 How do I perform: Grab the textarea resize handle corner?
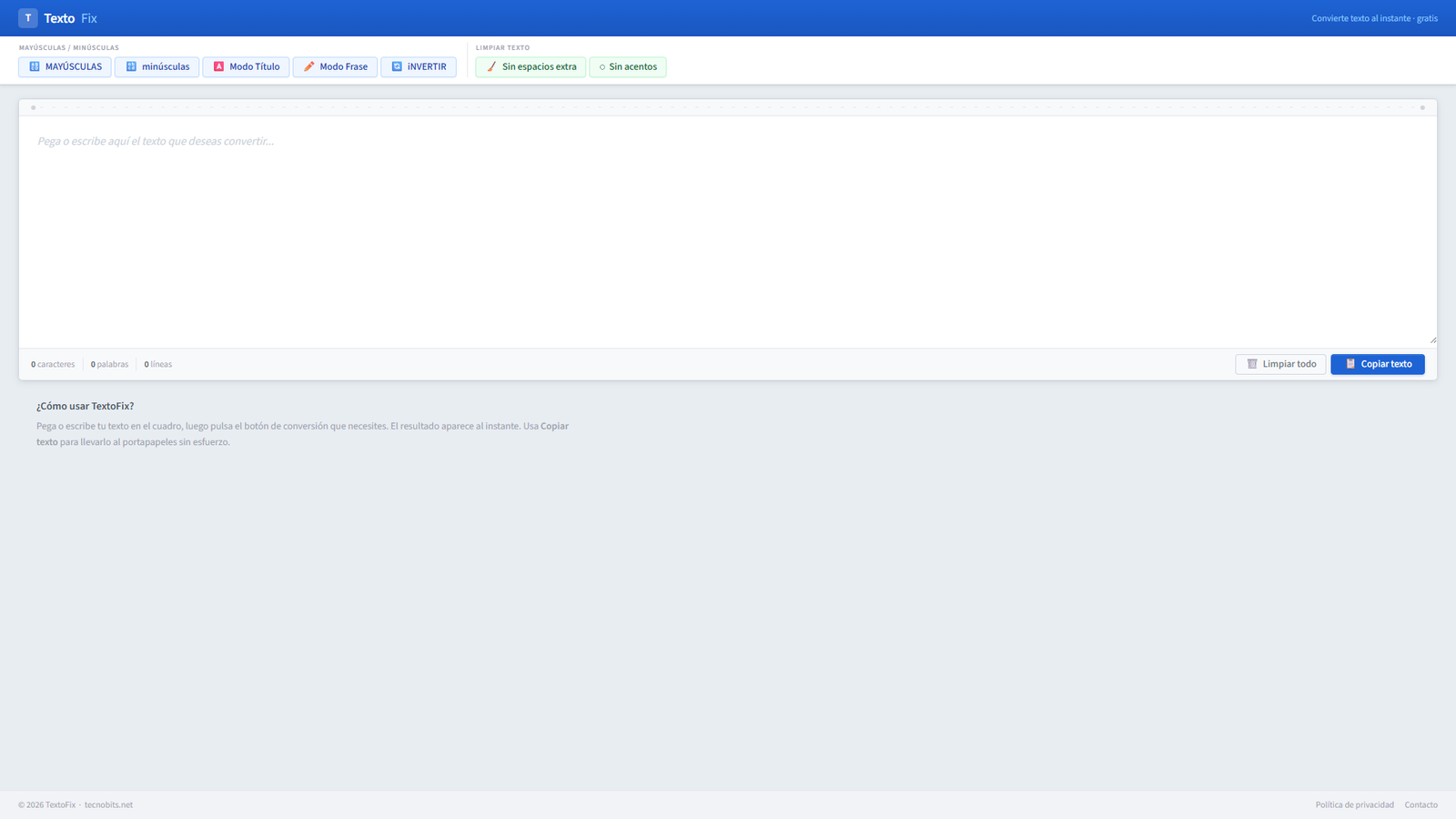(1432, 339)
